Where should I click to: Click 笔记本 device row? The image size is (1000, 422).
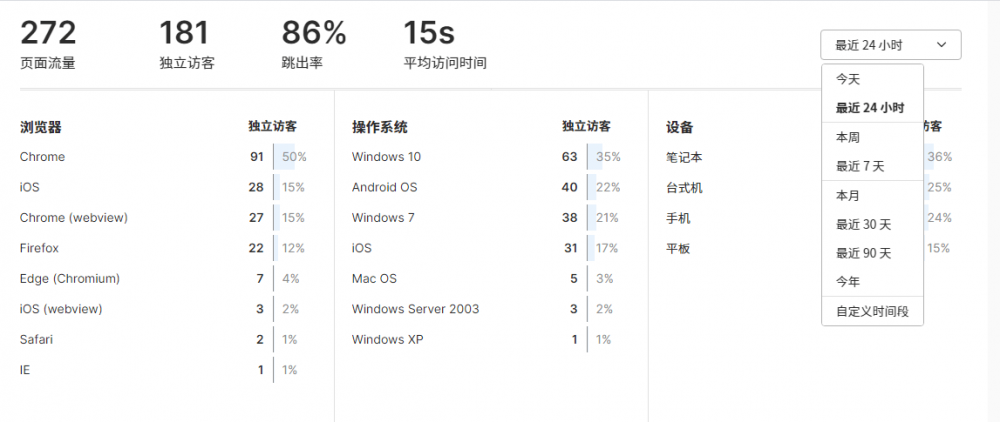click(684, 158)
